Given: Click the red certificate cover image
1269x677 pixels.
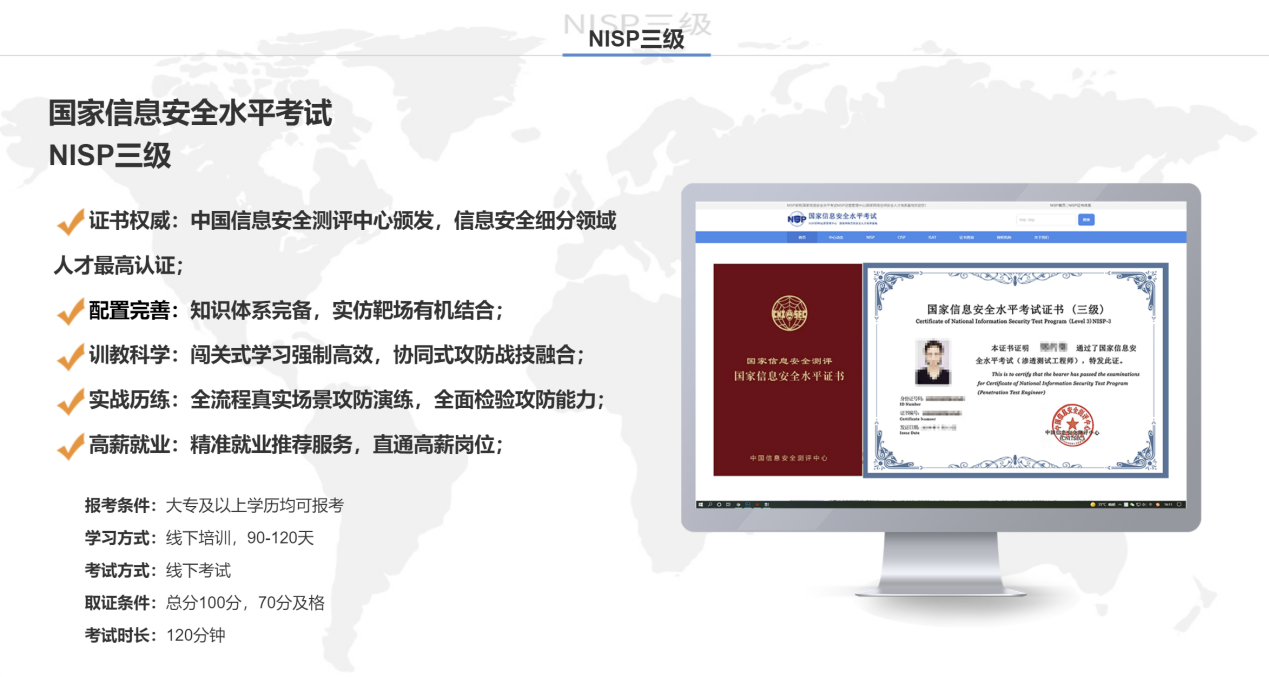Looking at the screenshot, I should (x=787, y=370).
